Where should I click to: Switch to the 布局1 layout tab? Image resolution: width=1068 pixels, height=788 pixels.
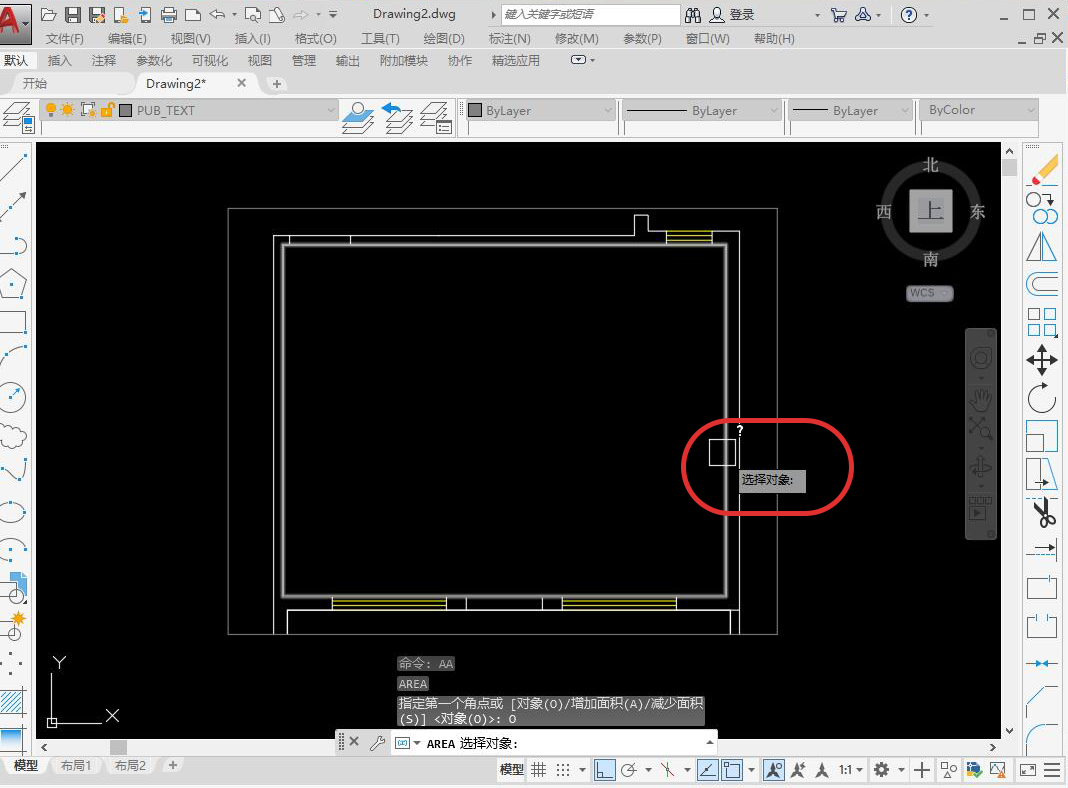click(76, 766)
